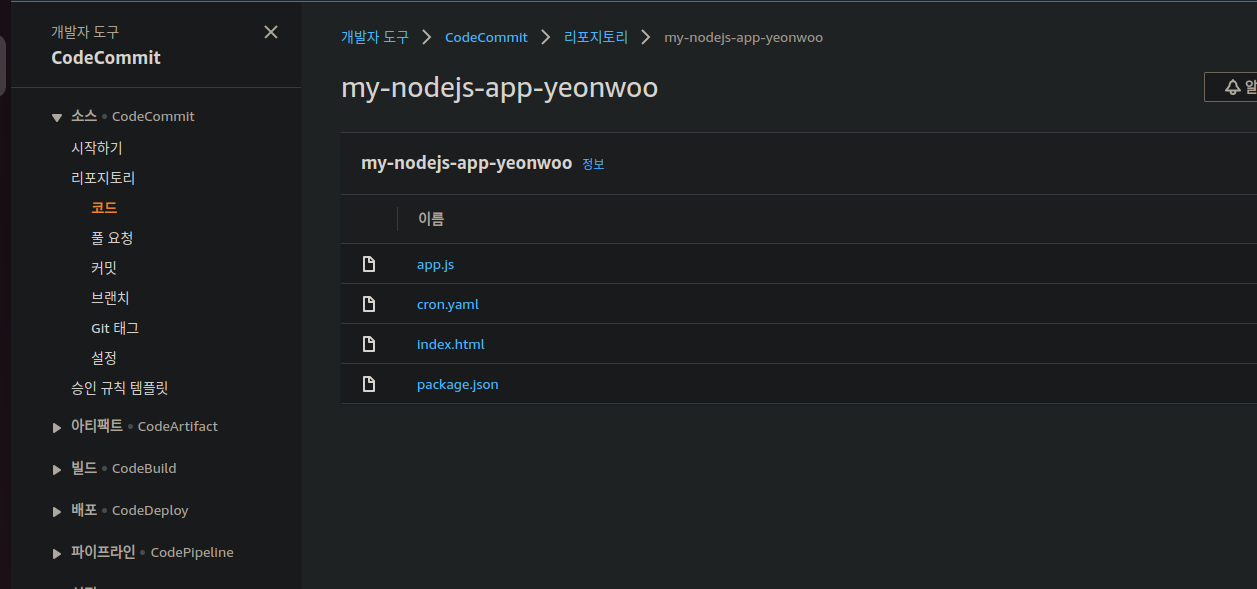
Task: Click CodeCommit in the breadcrumb
Action: point(486,37)
